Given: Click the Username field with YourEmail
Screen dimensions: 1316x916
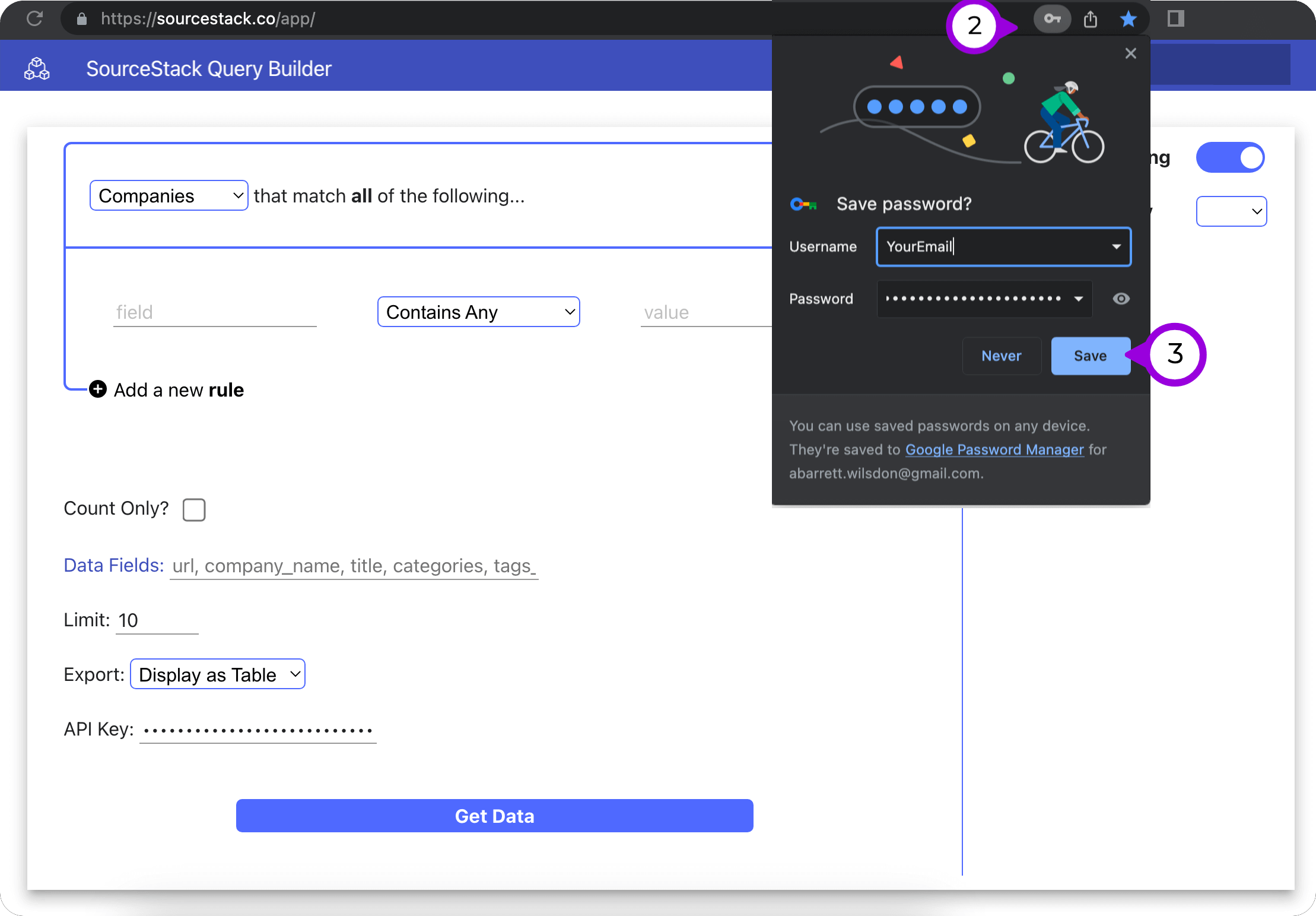Looking at the screenshot, I should [1003, 246].
